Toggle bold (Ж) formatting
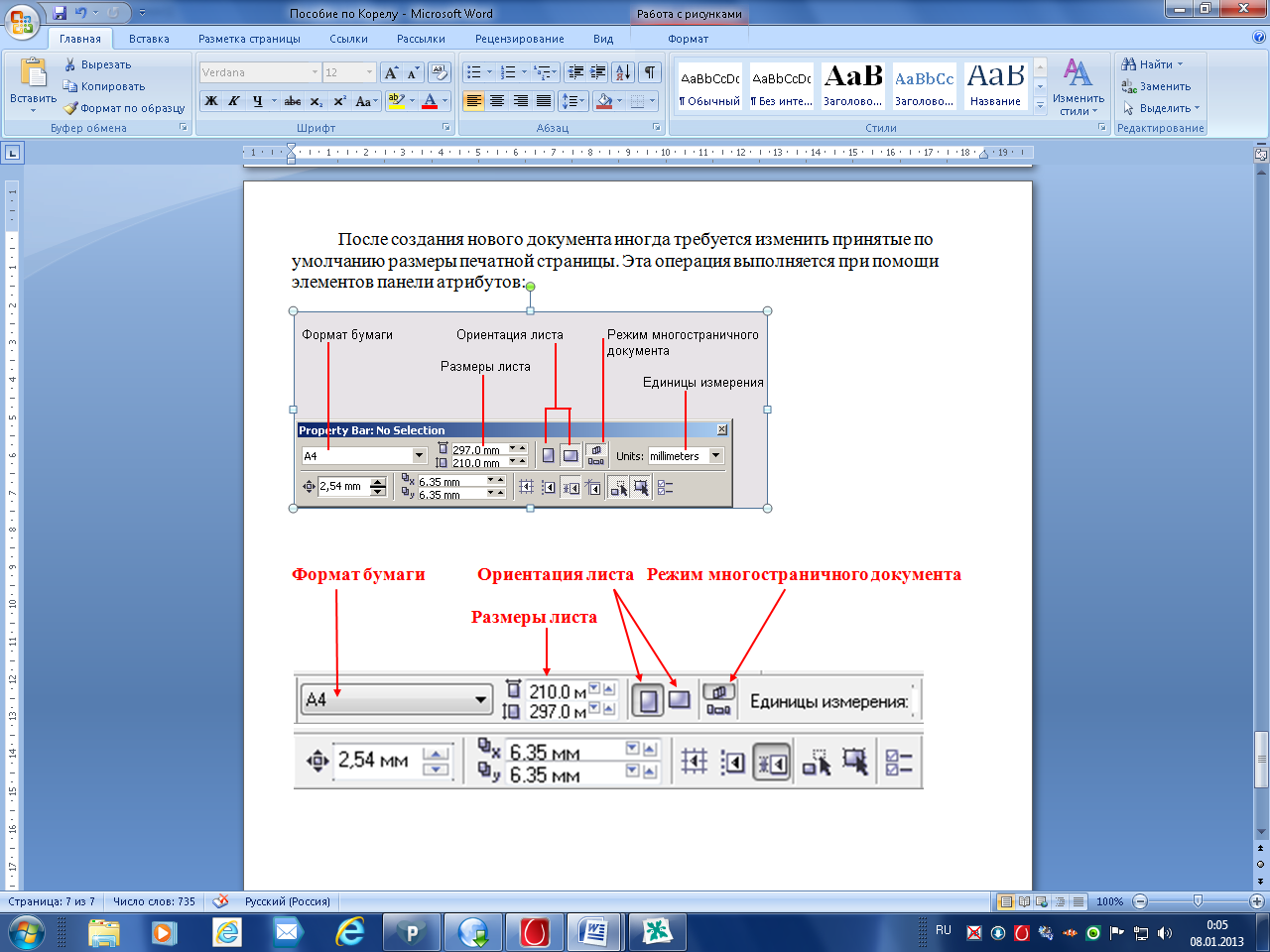This screenshot has width=1270, height=952. (x=211, y=101)
